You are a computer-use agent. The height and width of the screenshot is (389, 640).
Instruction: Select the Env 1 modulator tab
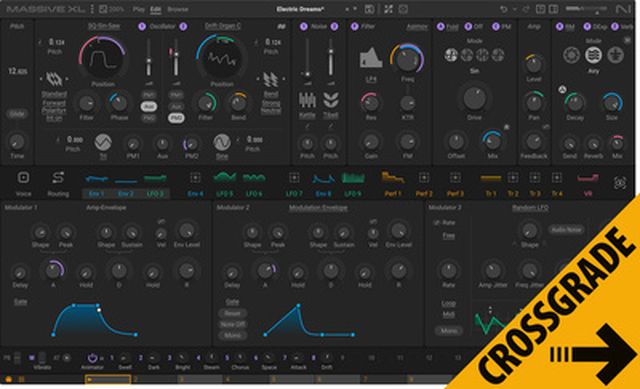[97, 194]
